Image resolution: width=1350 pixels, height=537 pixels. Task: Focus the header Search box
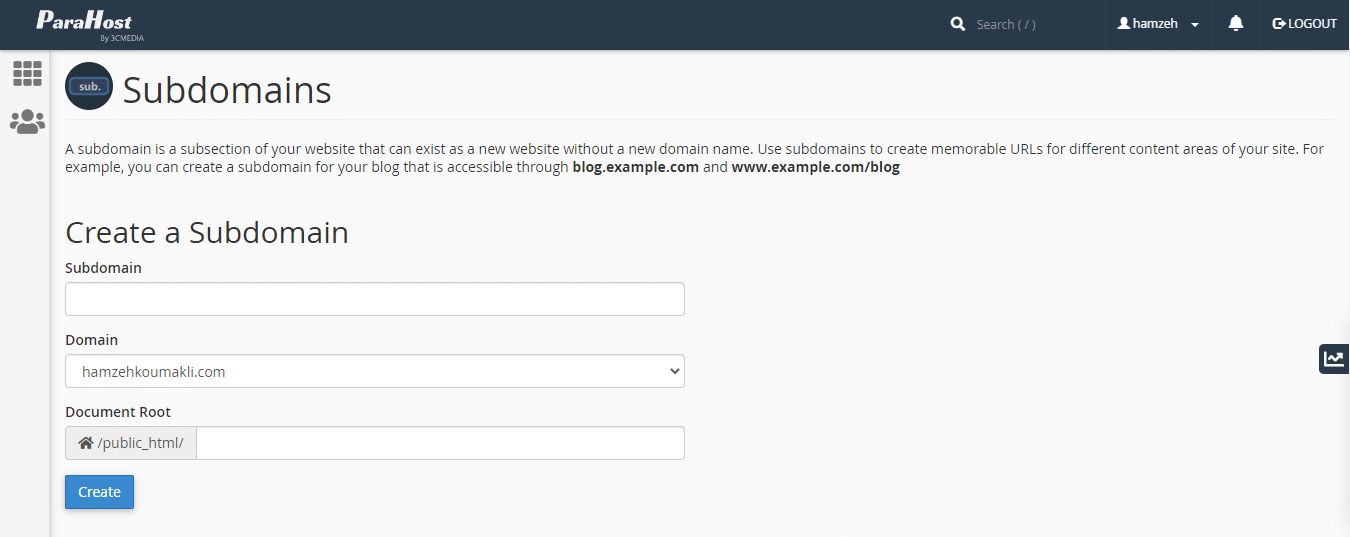[x=1030, y=24]
